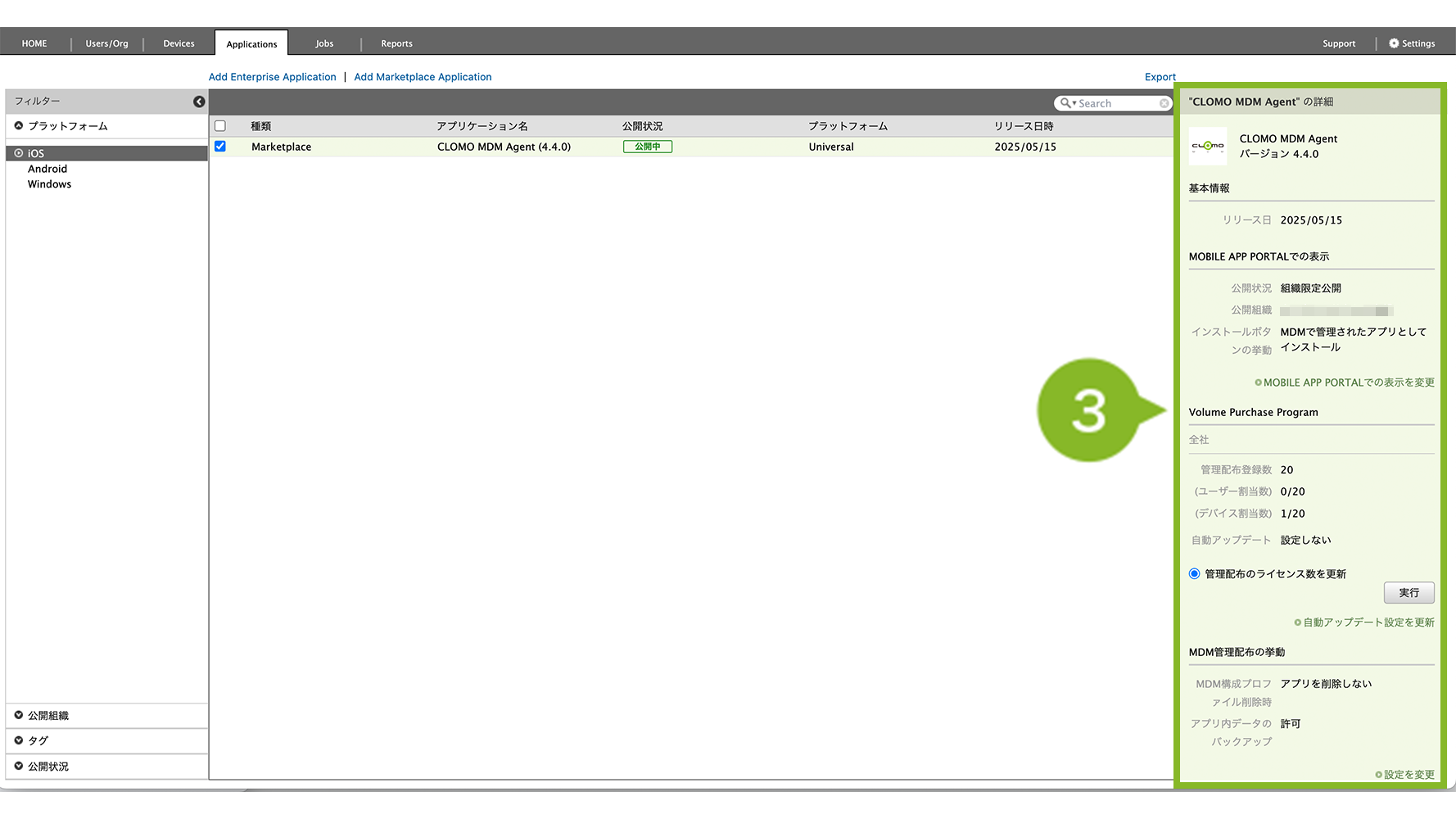Viewport: 1456px width, 819px height.
Task: Select Android in platform filter
Action: pos(47,169)
